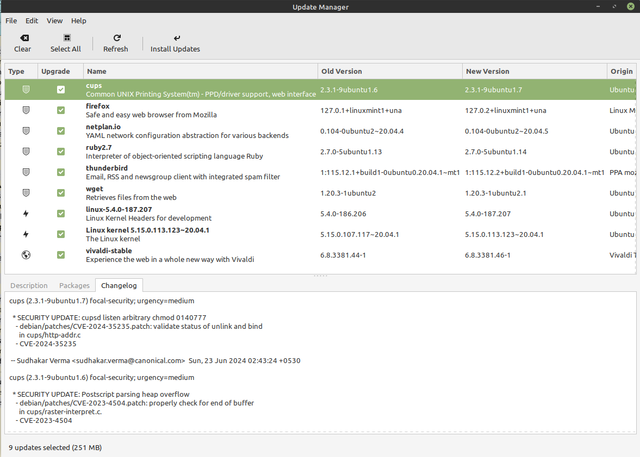Click the shield type icon for firefox

26,110
